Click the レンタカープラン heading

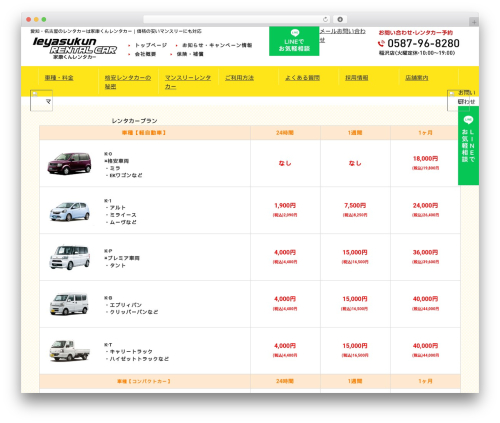134,121
